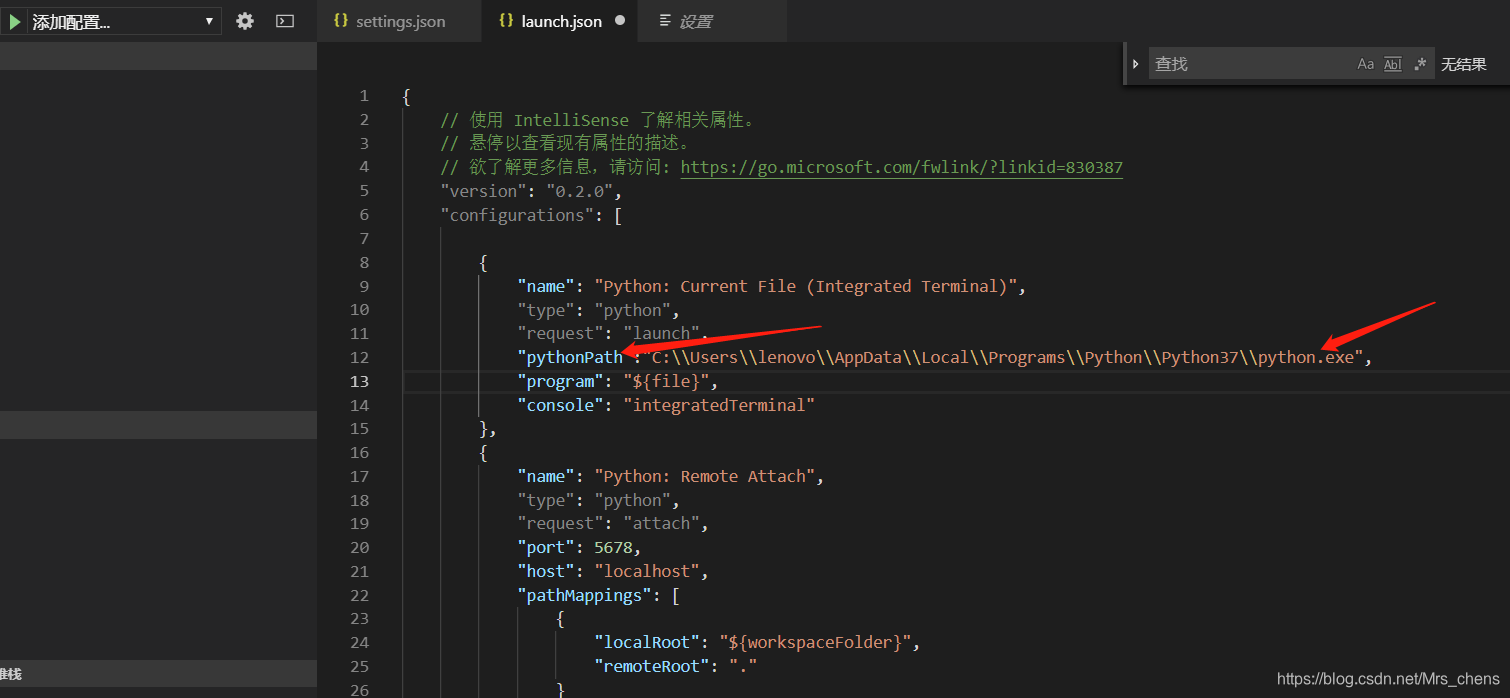Image resolution: width=1510 pixels, height=698 pixels.
Task: Focus the 查找 search input field
Action: [1250, 64]
